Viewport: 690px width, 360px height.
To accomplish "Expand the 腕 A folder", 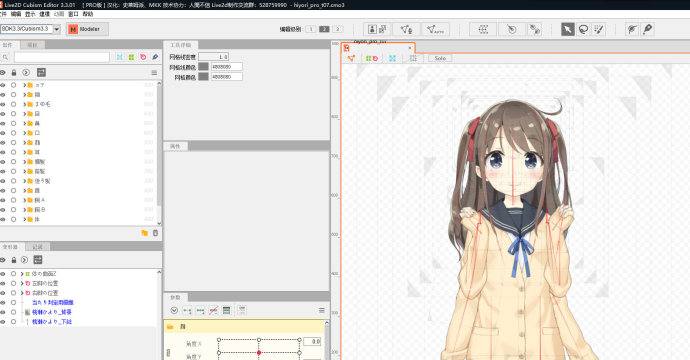I will coord(25,200).
